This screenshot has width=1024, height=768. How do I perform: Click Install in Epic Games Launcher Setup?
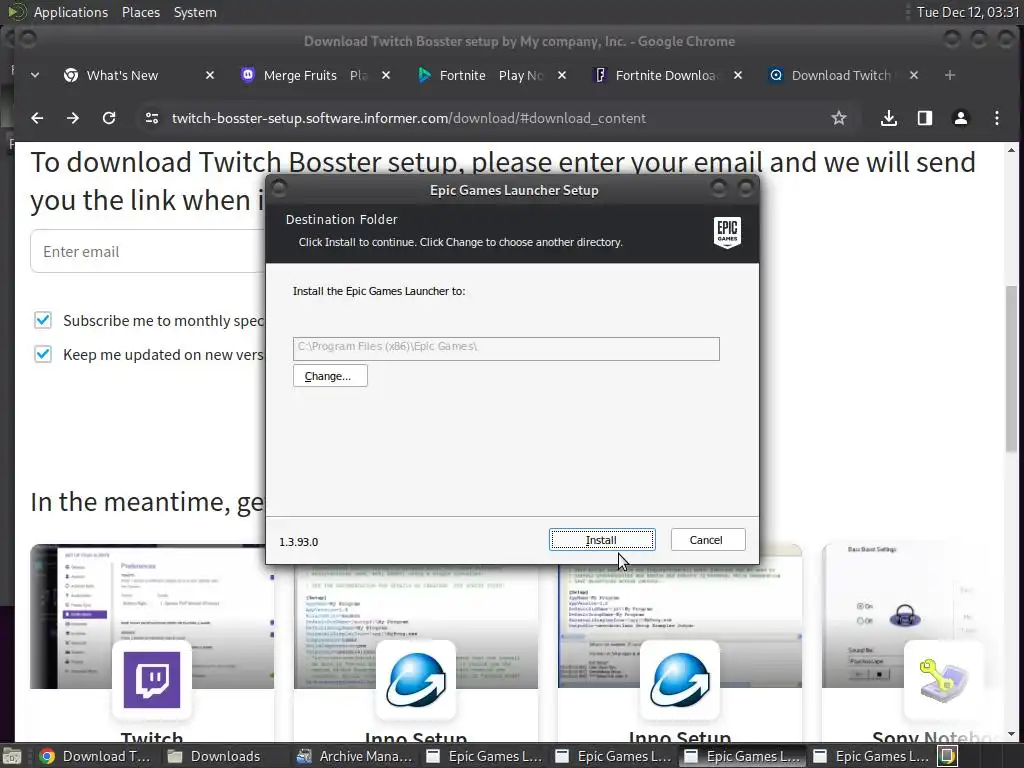[601, 540]
